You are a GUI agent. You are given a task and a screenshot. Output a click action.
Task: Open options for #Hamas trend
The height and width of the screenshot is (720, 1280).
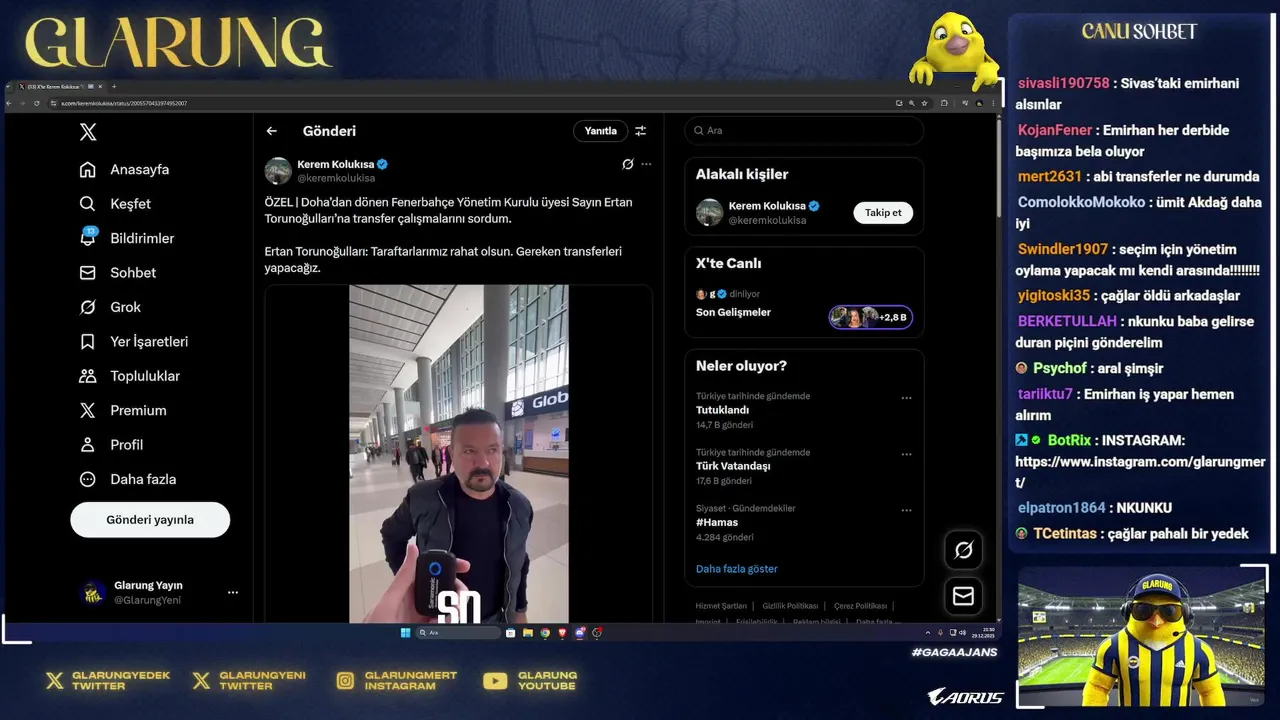[x=906, y=510]
